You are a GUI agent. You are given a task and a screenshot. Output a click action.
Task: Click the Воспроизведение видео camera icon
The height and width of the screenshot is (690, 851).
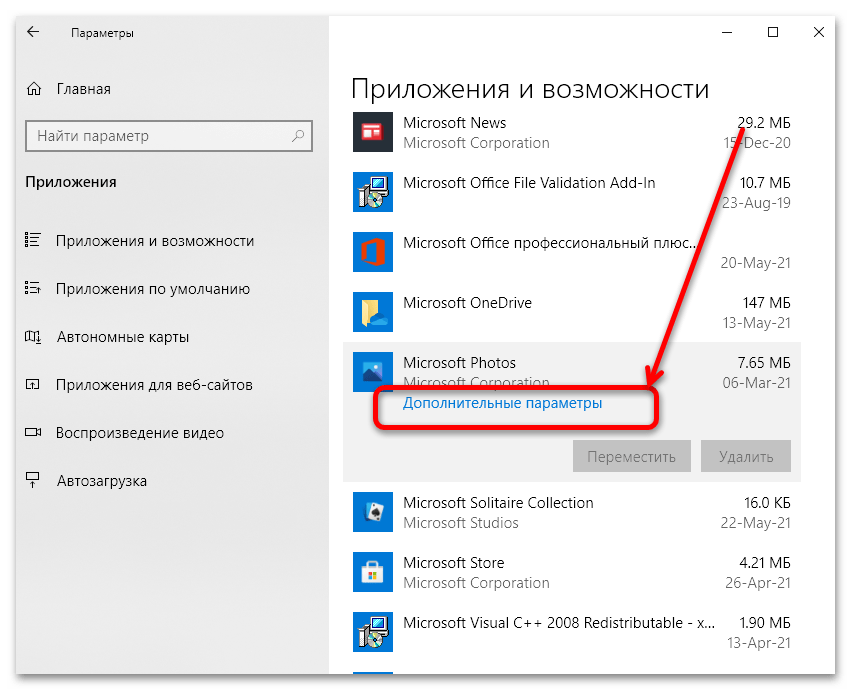(x=33, y=432)
